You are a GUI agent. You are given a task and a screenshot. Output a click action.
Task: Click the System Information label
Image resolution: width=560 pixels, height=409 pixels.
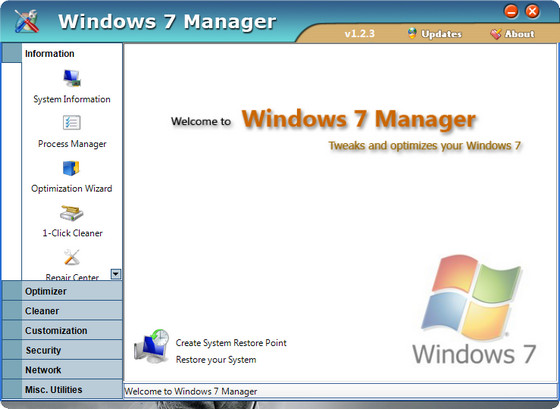coord(72,99)
